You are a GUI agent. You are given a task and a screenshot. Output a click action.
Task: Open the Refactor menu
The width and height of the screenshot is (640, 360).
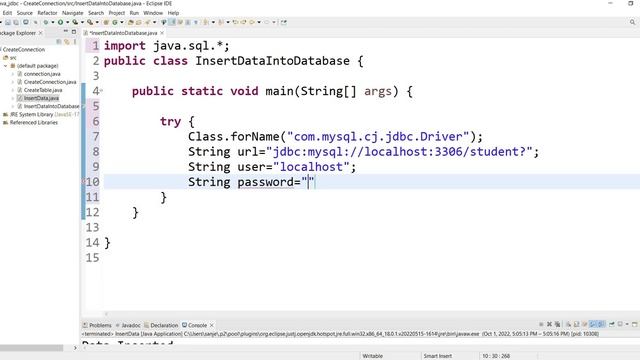point(47,13)
